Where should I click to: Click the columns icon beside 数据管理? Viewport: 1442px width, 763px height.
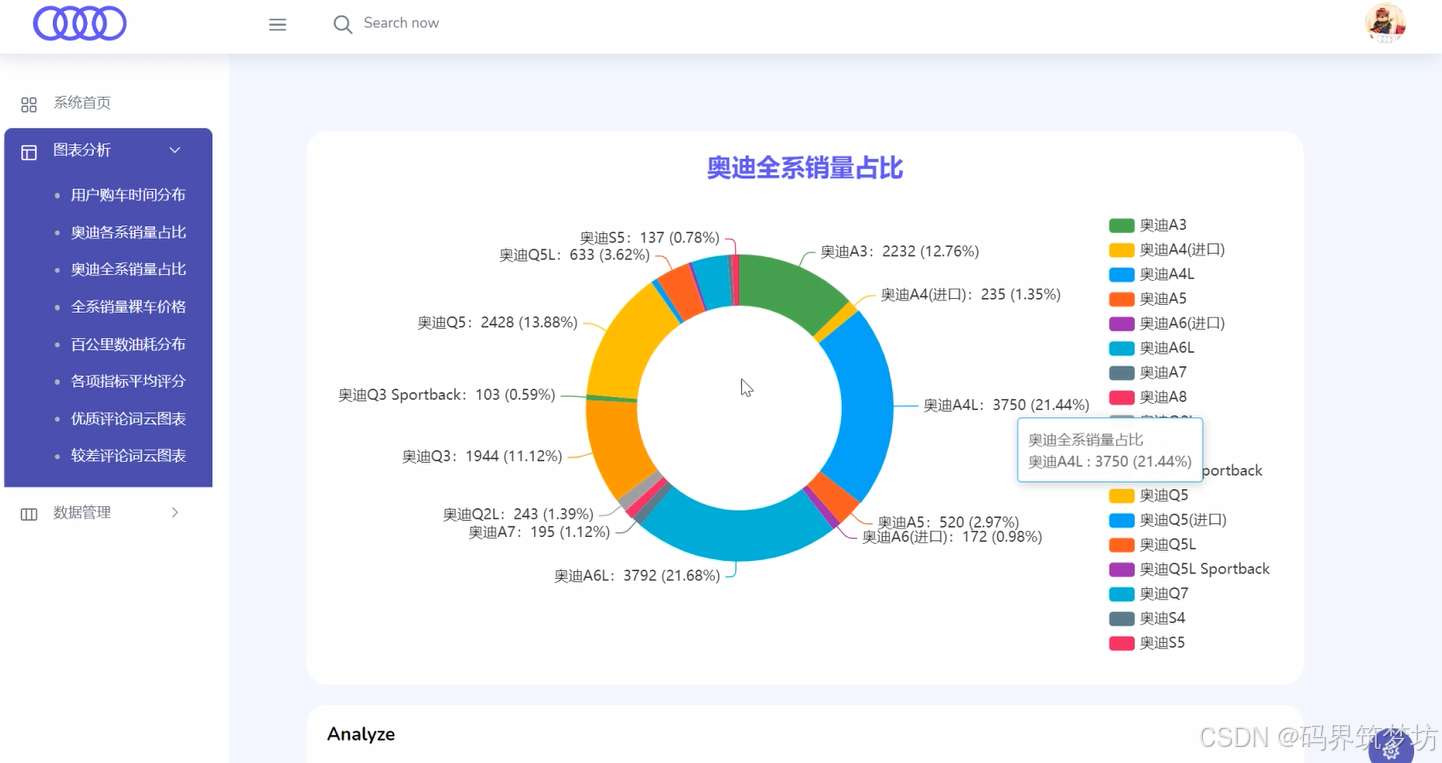(x=29, y=513)
